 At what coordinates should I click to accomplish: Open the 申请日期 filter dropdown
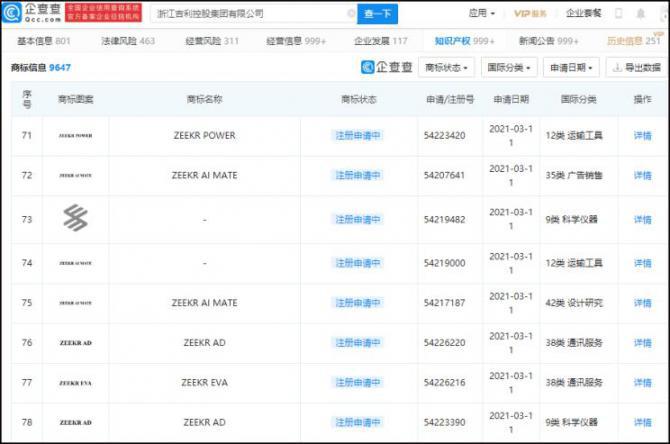click(572, 68)
